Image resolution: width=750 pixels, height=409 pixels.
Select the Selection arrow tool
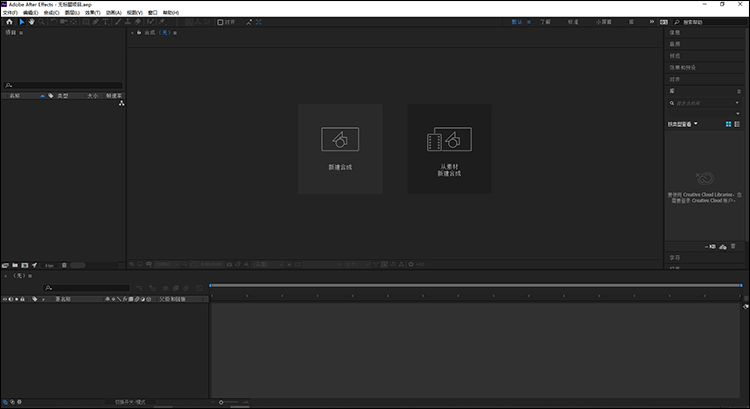22,22
